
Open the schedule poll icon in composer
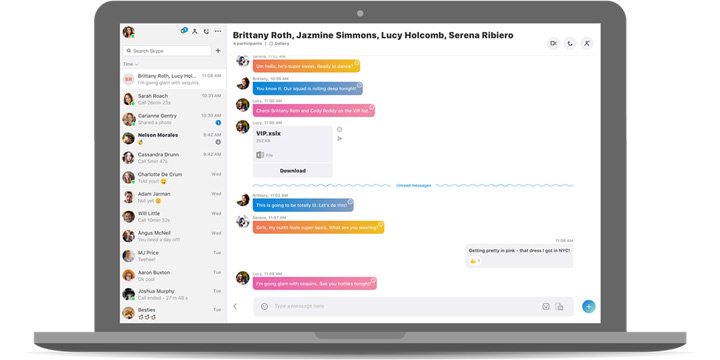point(546,306)
